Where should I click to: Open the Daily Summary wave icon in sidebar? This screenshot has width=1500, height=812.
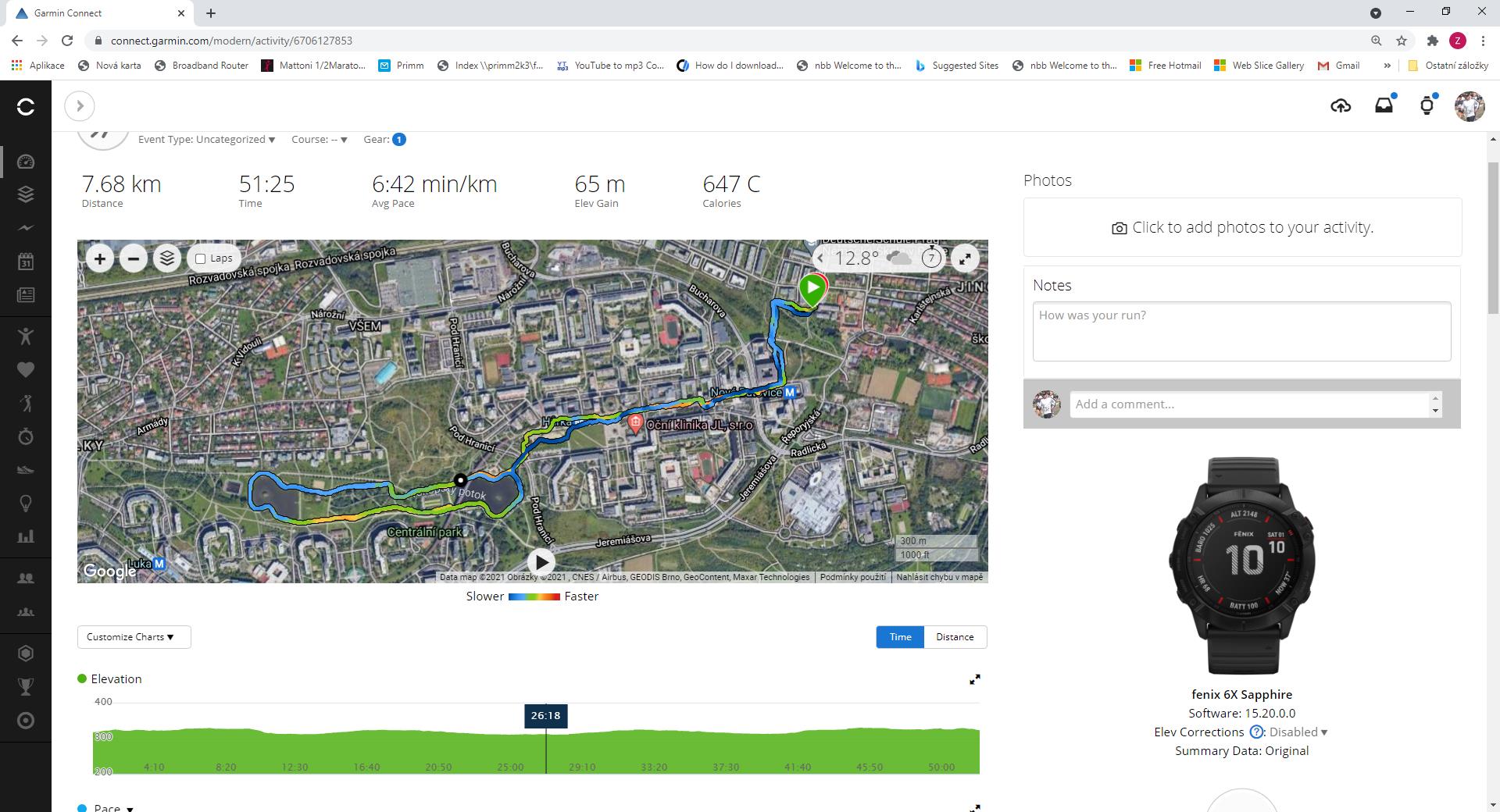[x=26, y=228]
